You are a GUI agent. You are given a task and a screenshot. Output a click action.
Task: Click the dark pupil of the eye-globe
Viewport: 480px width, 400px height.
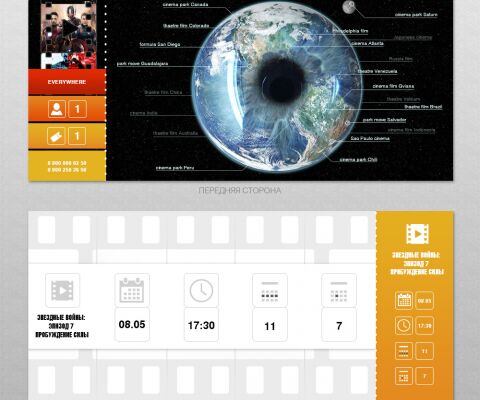pyautogui.click(x=282, y=80)
